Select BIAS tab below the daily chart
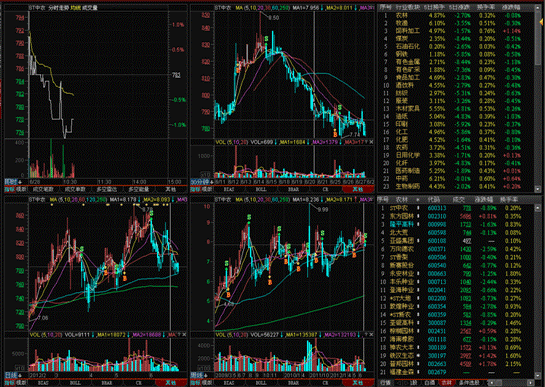Viewport: 545px width, 387px height. (43, 383)
